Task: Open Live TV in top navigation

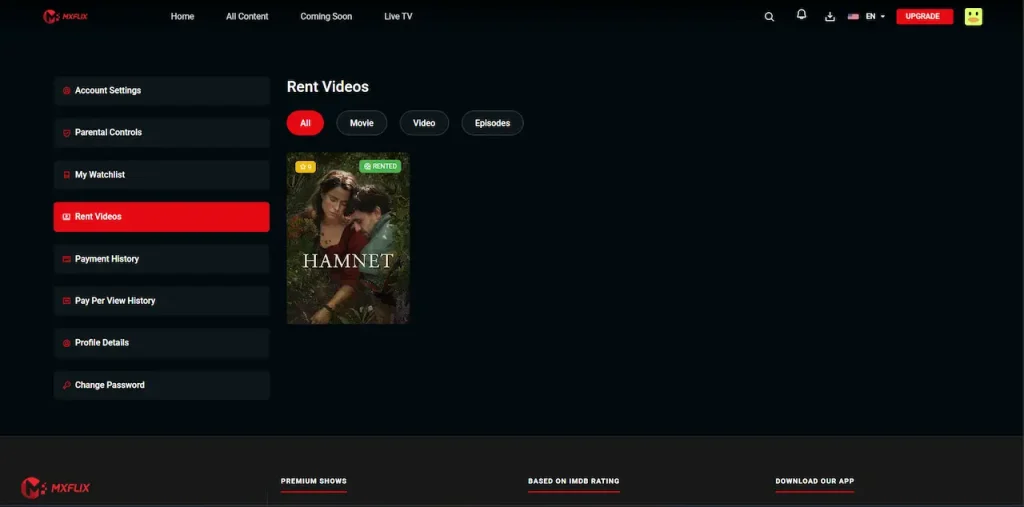Action: tap(398, 16)
